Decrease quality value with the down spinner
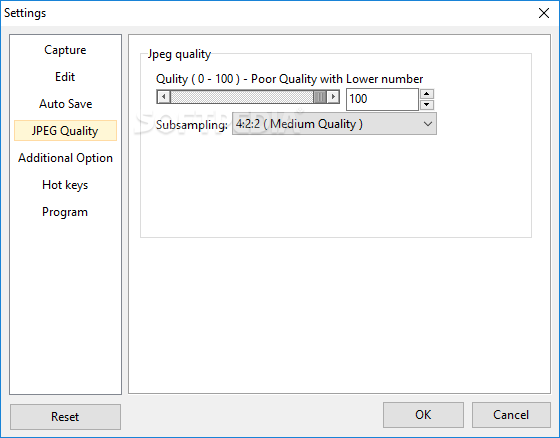The image size is (560, 438). (427, 105)
